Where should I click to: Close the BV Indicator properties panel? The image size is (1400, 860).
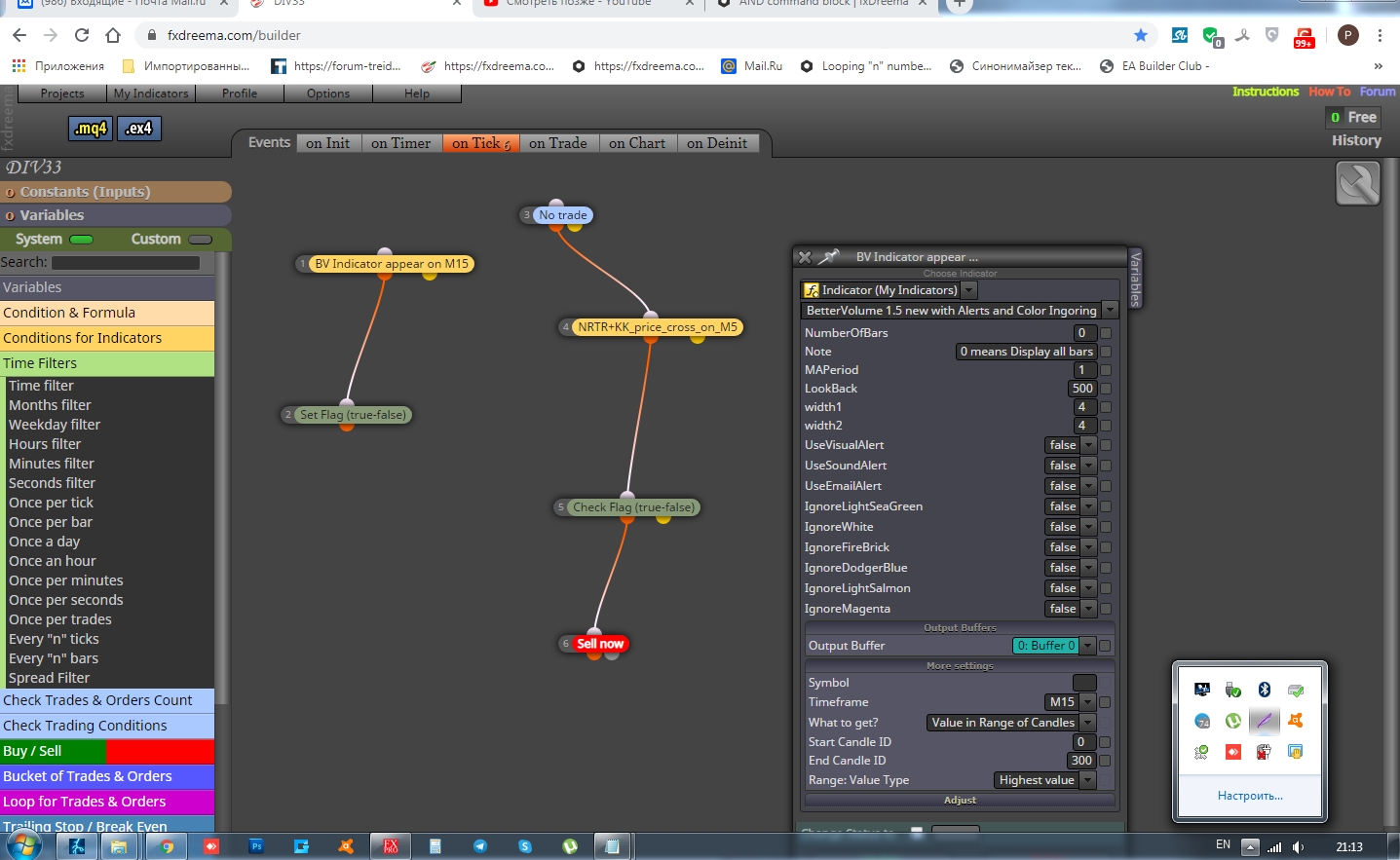click(x=805, y=257)
